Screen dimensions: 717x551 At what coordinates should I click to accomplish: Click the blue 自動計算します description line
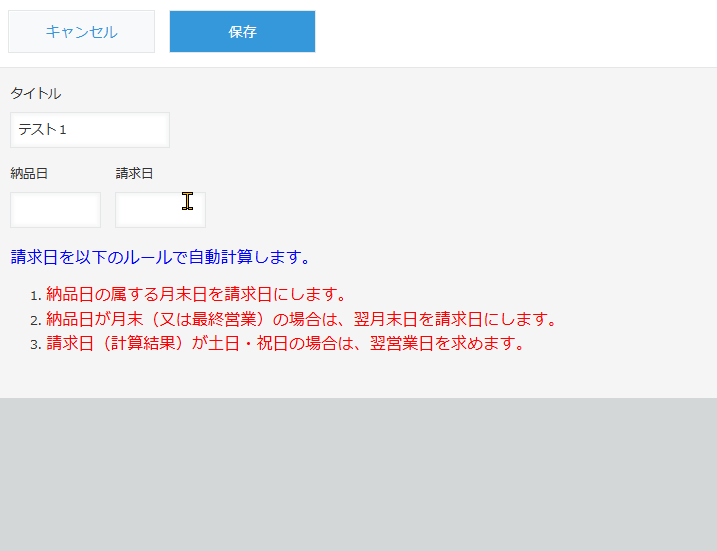click(x=160, y=257)
